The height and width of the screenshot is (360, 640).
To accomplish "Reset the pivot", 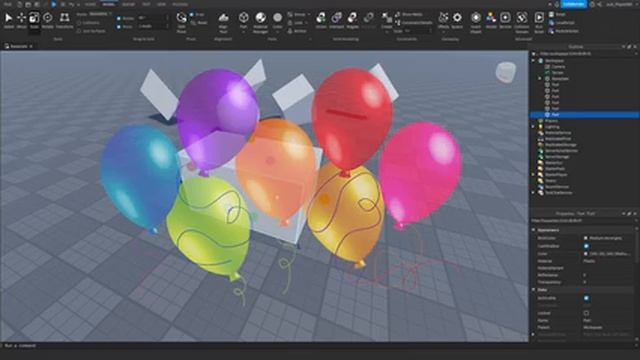I will click(x=199, y=23).
